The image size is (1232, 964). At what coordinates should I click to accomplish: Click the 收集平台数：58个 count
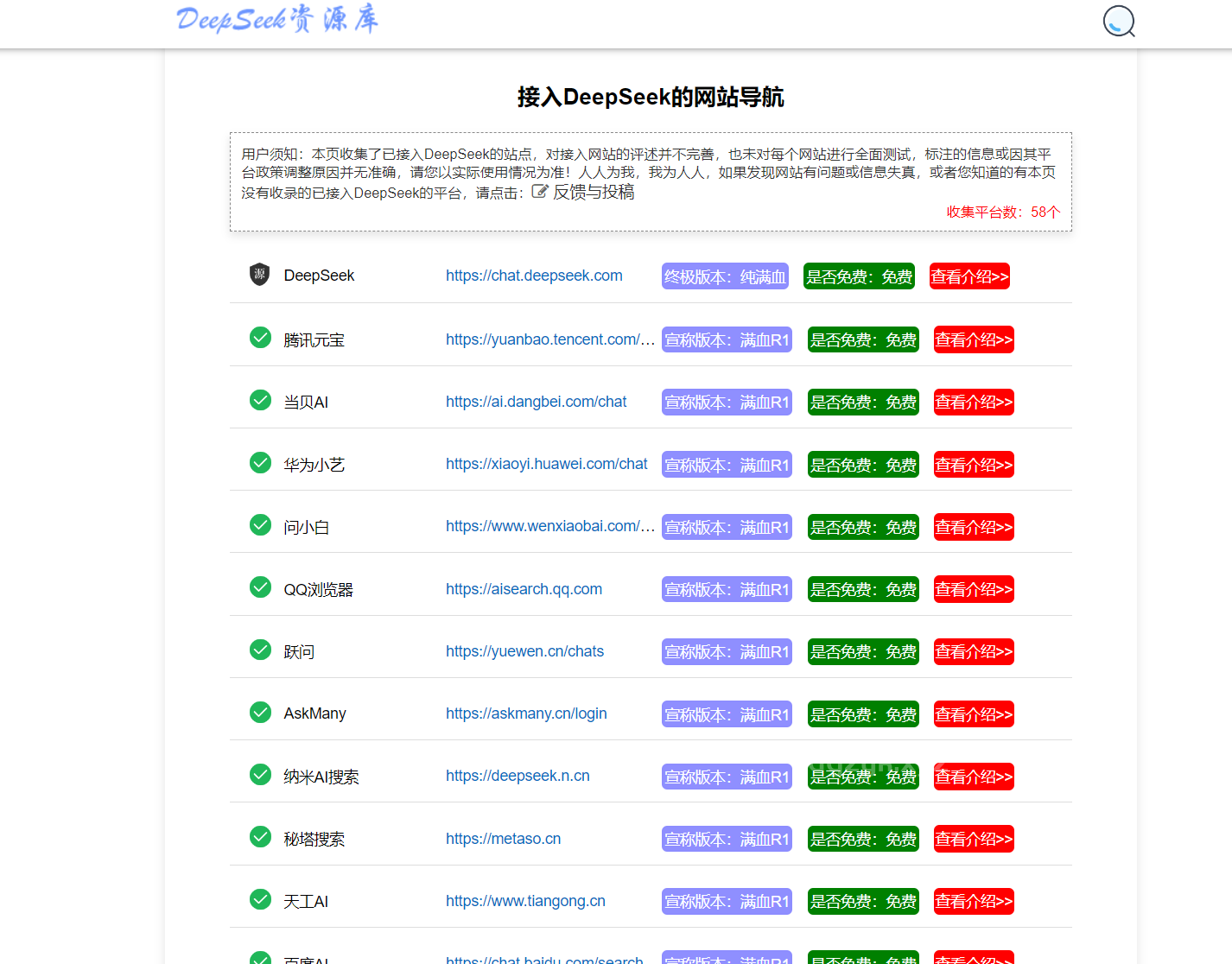(x=1003, y=212)
